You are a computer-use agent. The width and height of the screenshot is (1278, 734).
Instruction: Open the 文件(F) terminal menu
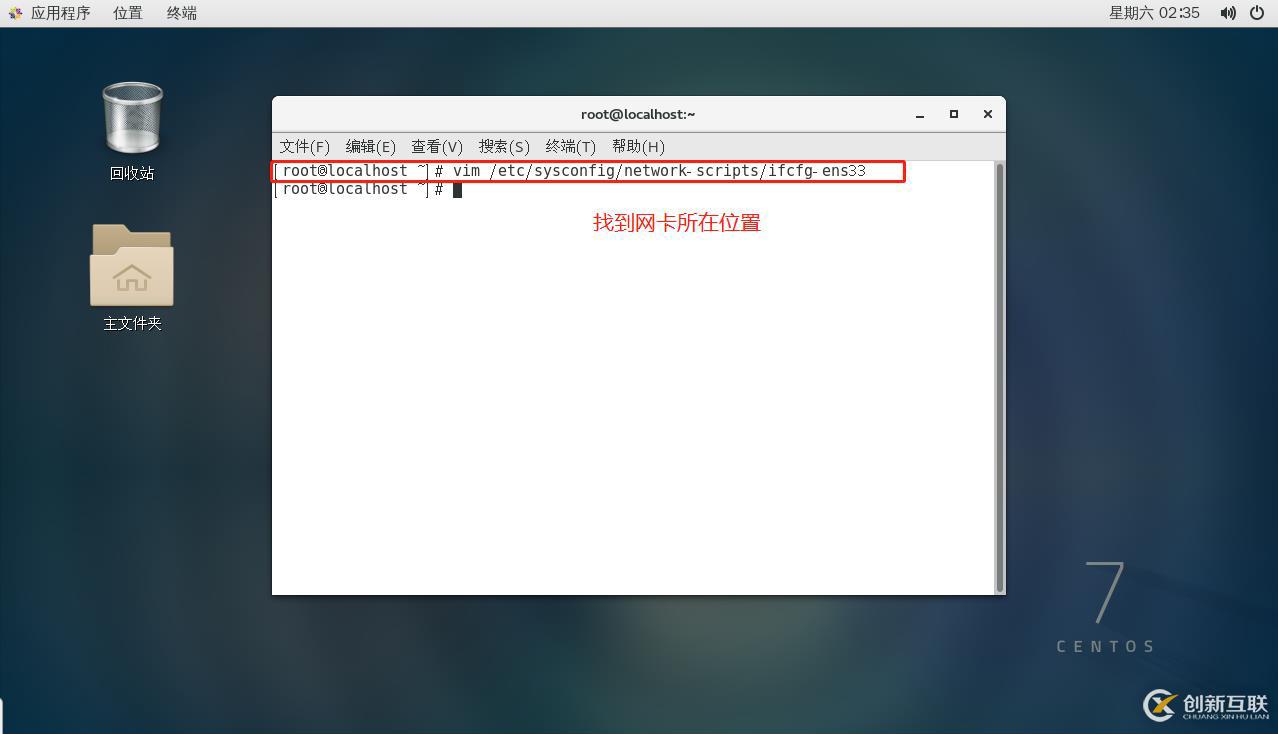click(305, 146)
